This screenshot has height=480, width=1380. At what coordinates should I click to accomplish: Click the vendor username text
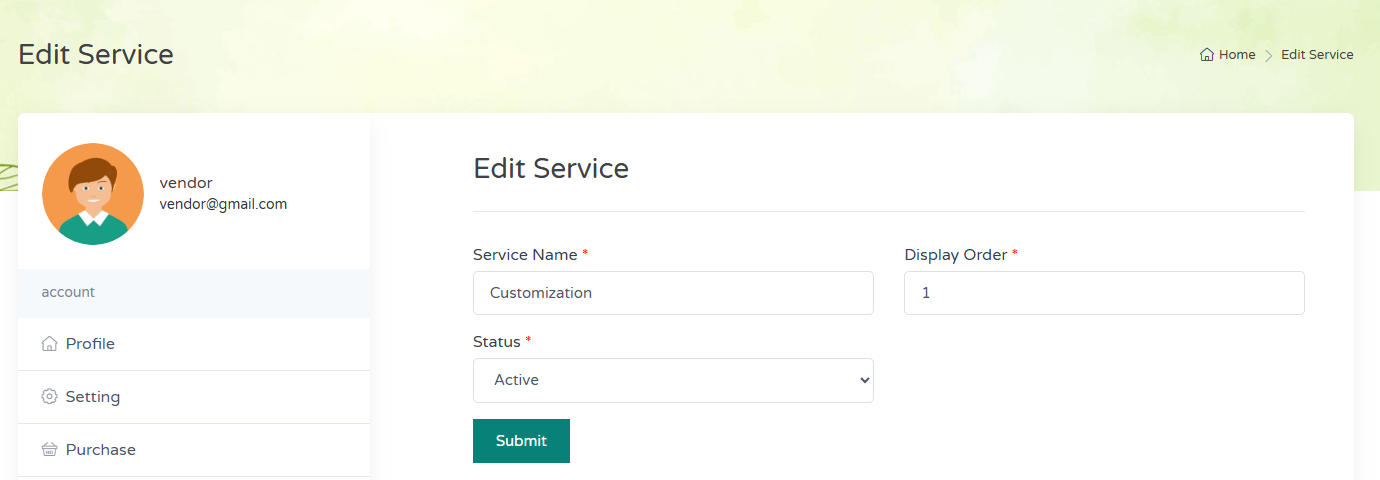(x=186, y=183)
